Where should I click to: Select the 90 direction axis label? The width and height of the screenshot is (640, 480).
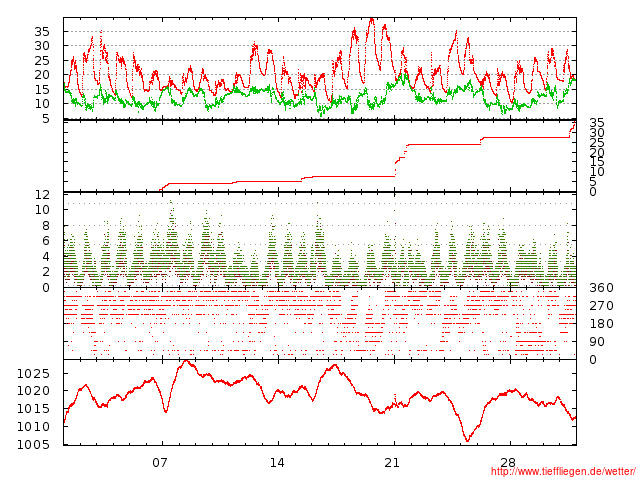click(x=597, y=342)
